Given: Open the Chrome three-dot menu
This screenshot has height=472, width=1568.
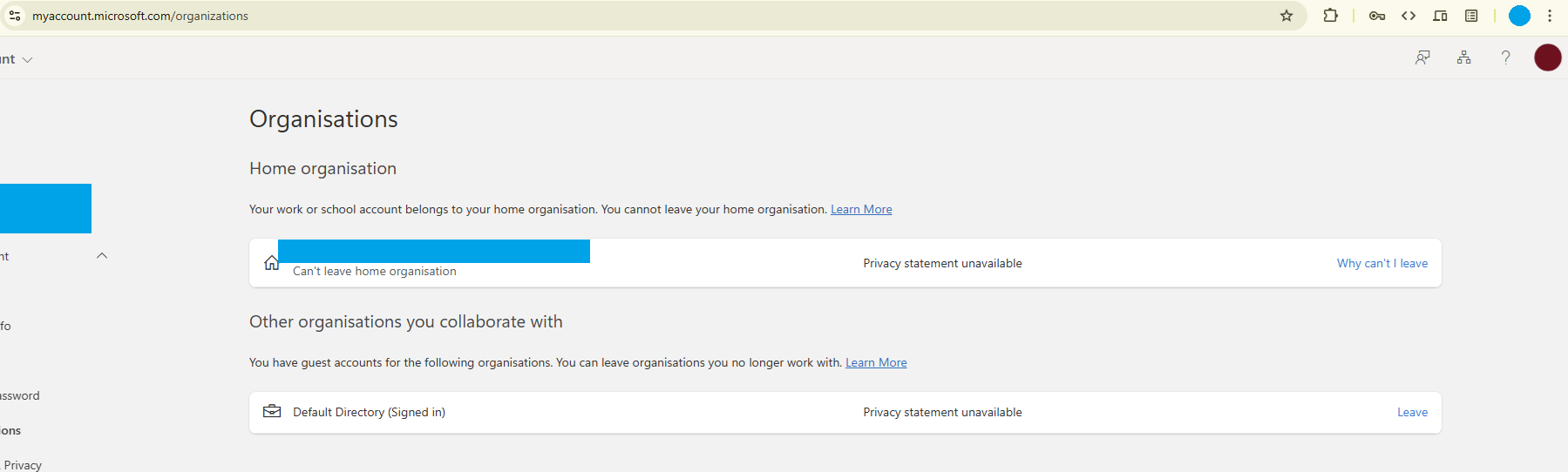Looking at the screenshot, I should coord(1550,16).
